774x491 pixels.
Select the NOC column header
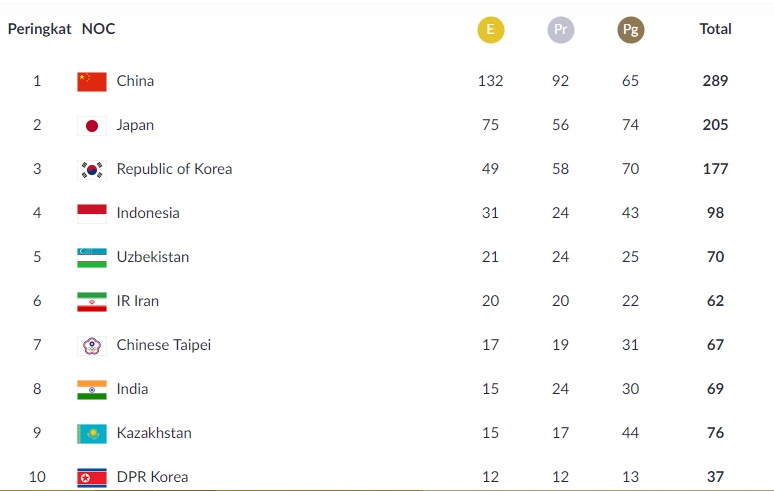(x=98, y=29)
